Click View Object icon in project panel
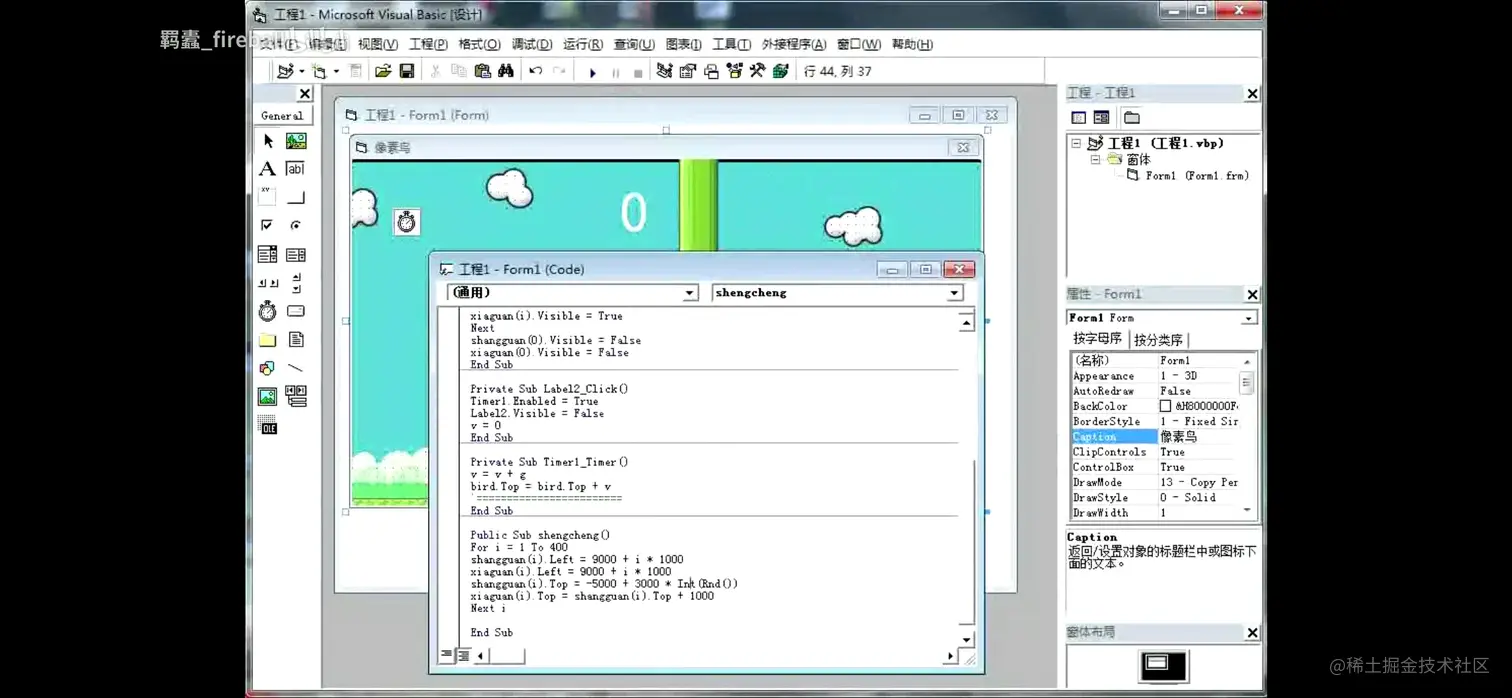Screen dimensions: 1512x698 click(1101, 118)
